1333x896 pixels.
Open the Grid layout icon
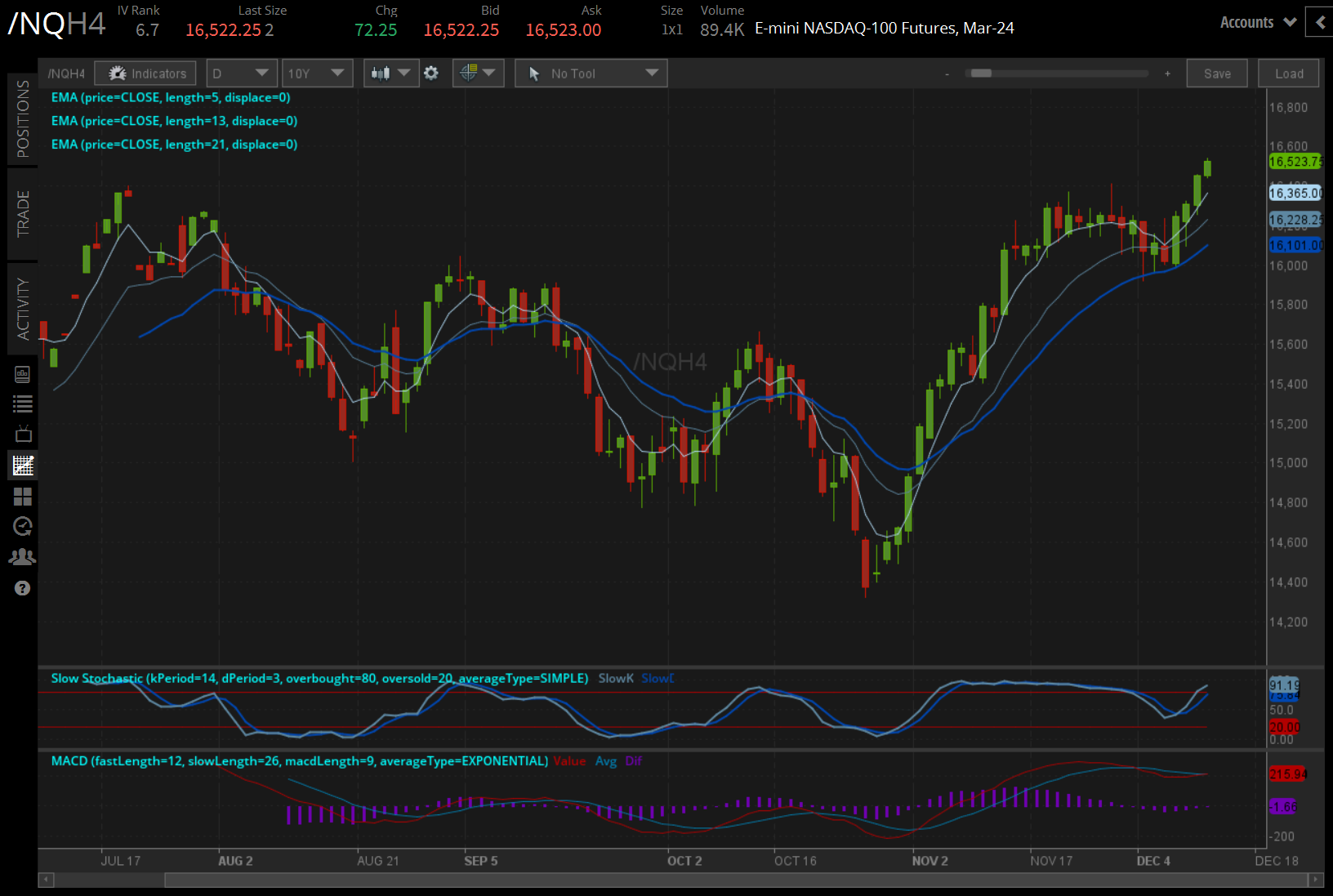coord(23,496)
